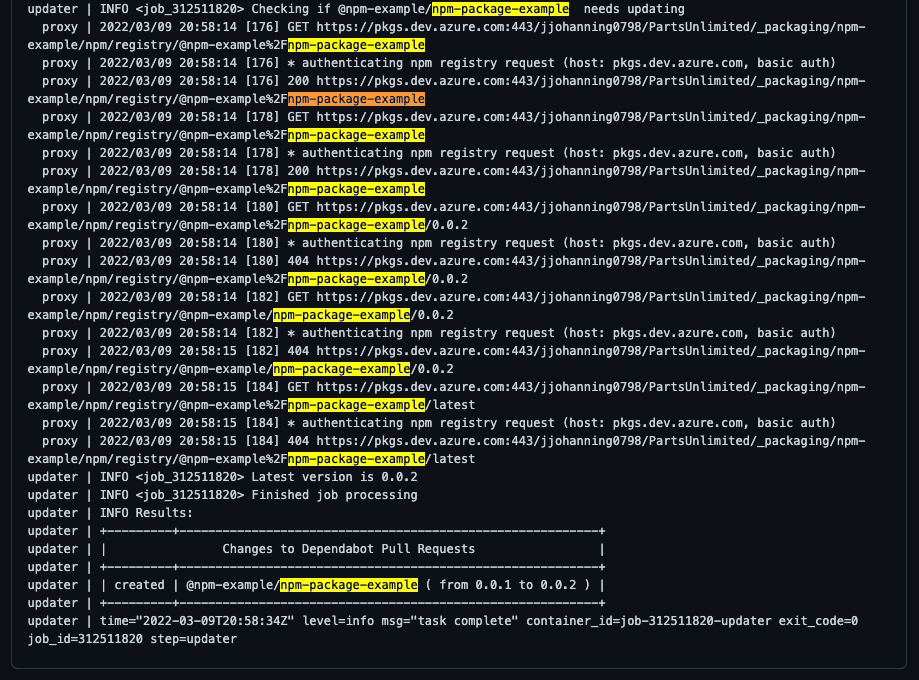Click the "job_id=312511820 step=updater" line

pos(132,639)
